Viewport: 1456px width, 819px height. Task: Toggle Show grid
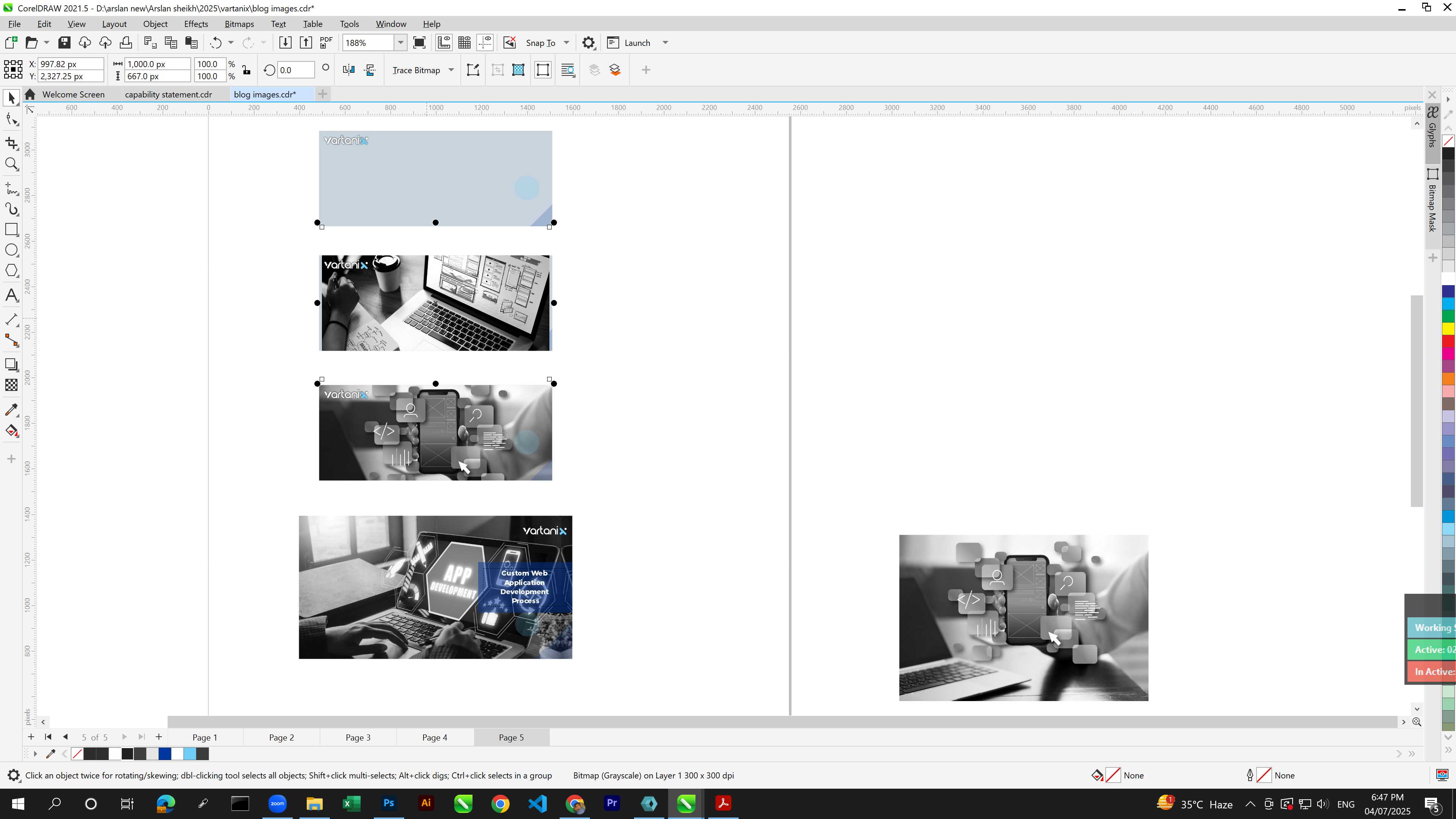(464, 43)
